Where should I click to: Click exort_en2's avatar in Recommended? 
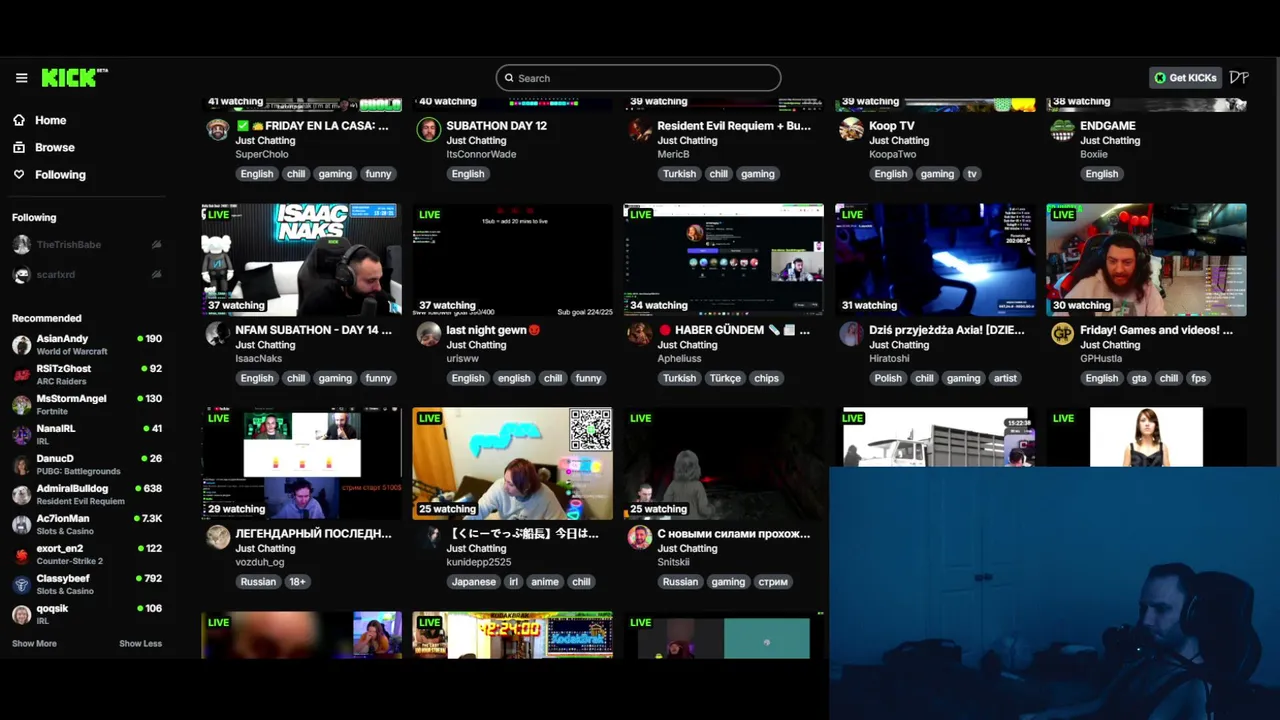[21, 555]
